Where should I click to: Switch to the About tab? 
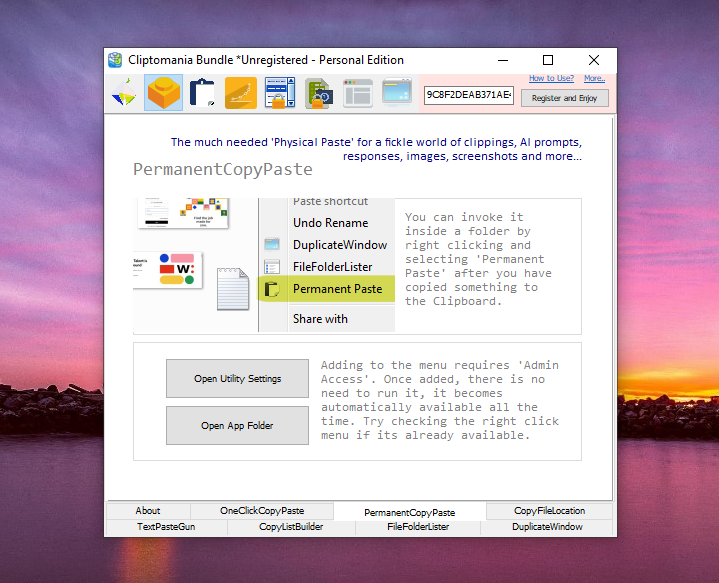(x=148, y=511)
